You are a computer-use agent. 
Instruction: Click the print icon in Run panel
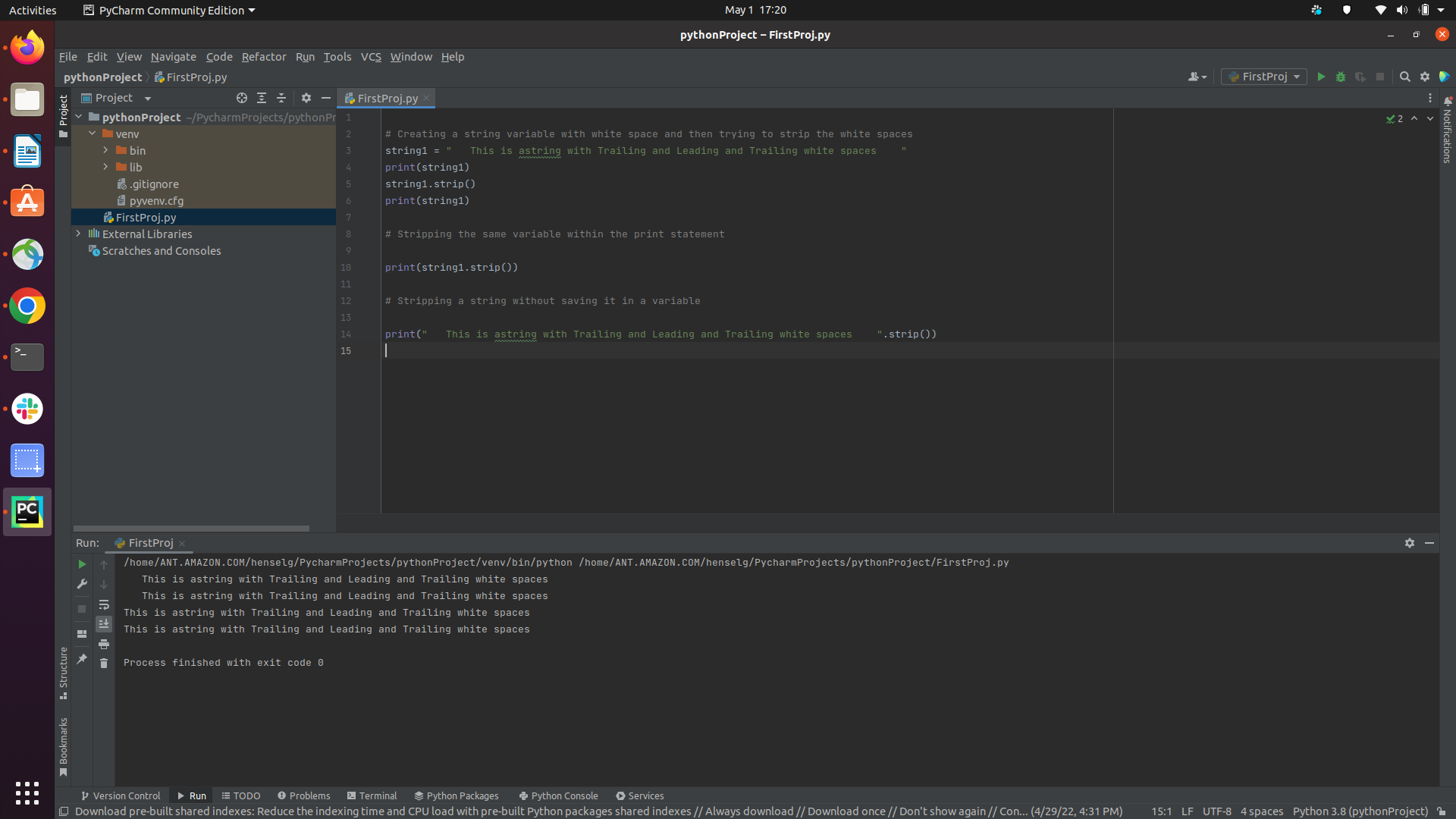pyautogui.click(x=104, y=644)
